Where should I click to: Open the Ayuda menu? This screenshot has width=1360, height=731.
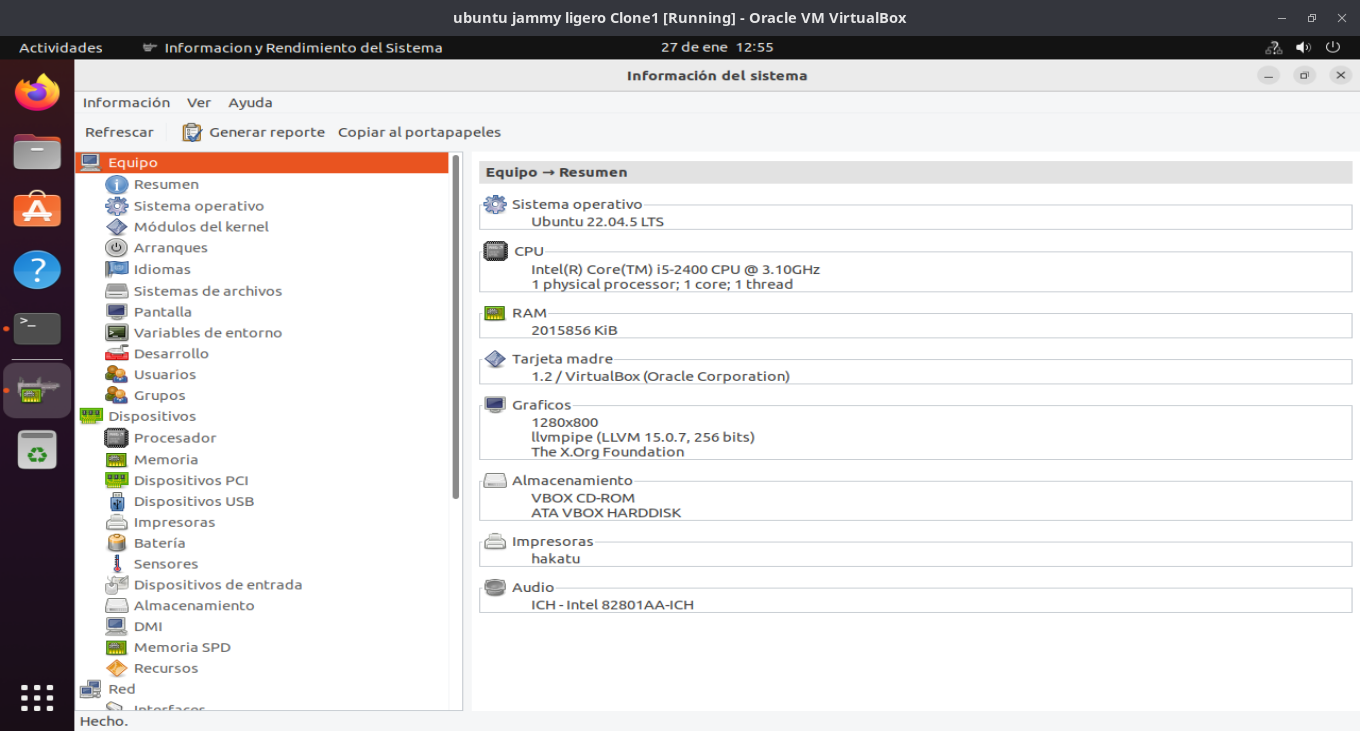coord(250,102)
